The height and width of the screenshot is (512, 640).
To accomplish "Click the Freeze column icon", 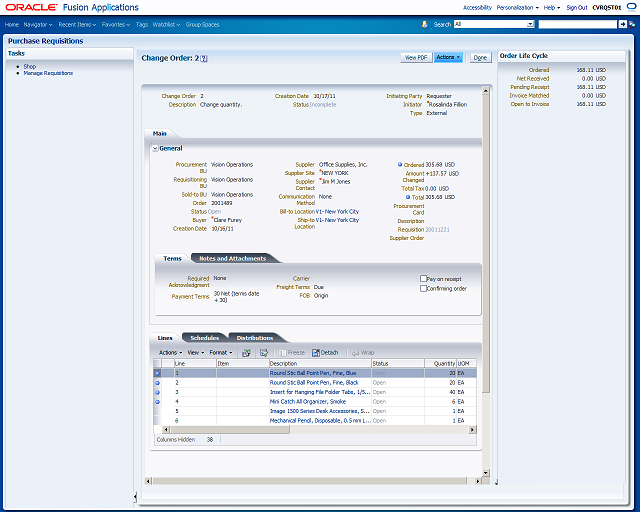I will point(282,353).
